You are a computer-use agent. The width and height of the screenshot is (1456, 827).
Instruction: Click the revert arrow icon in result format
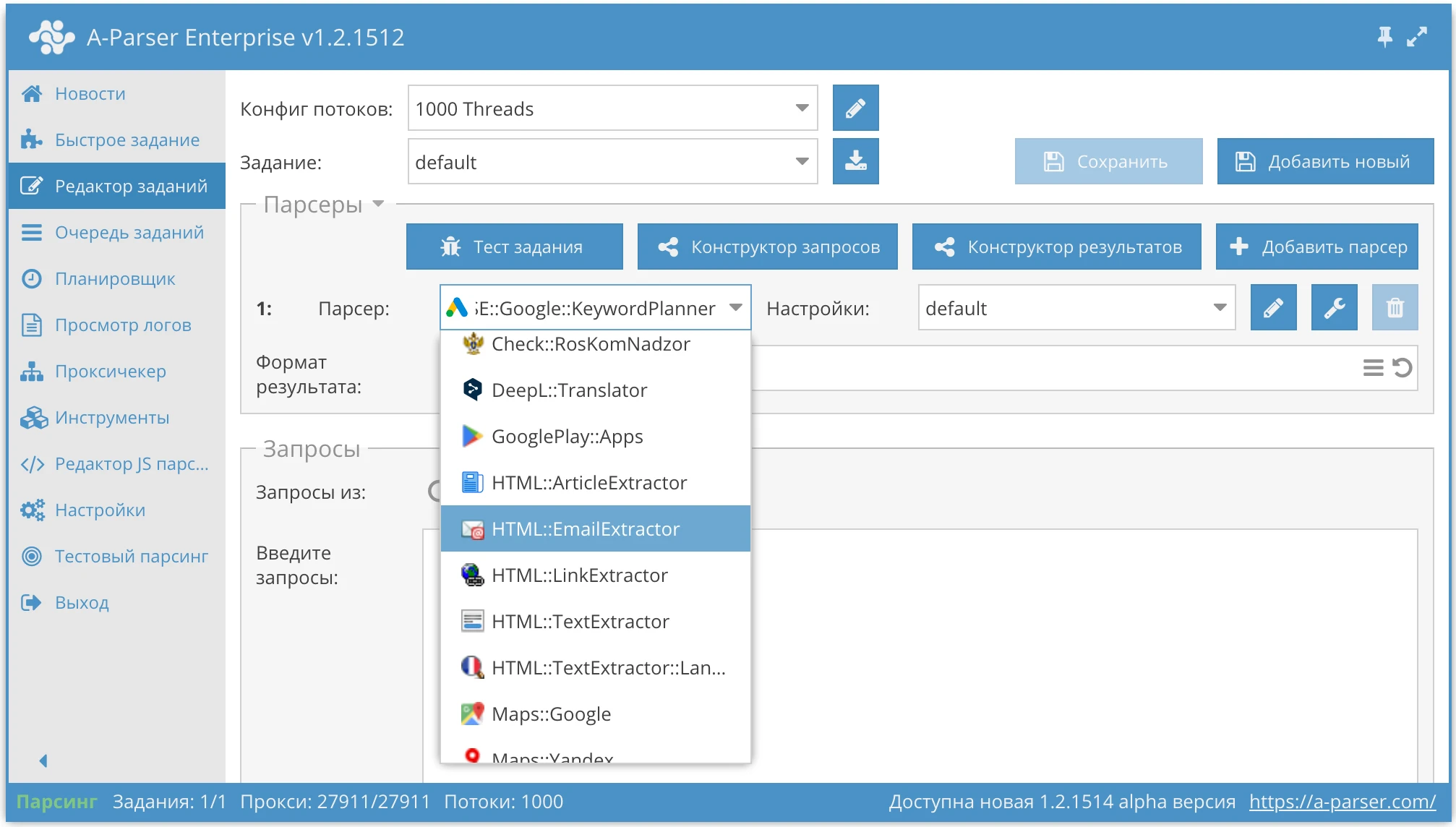click(1403, 368)
